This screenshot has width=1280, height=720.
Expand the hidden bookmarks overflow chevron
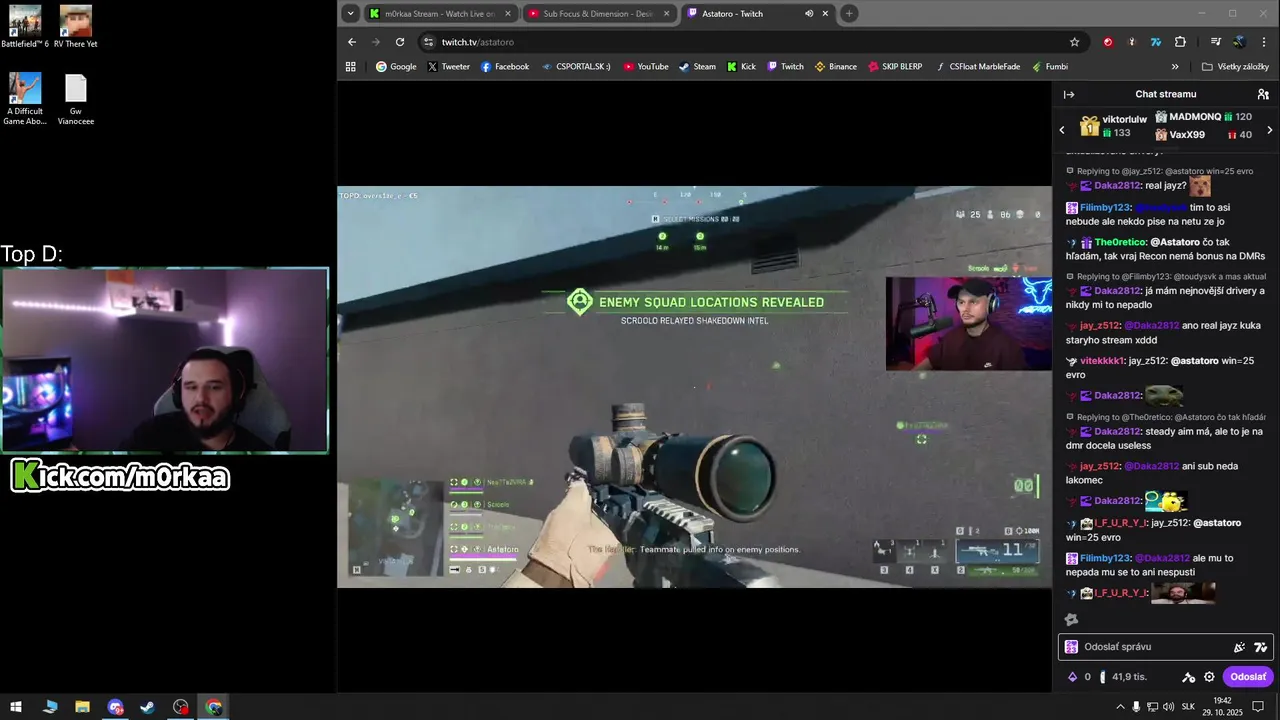tap(1175, 67)
